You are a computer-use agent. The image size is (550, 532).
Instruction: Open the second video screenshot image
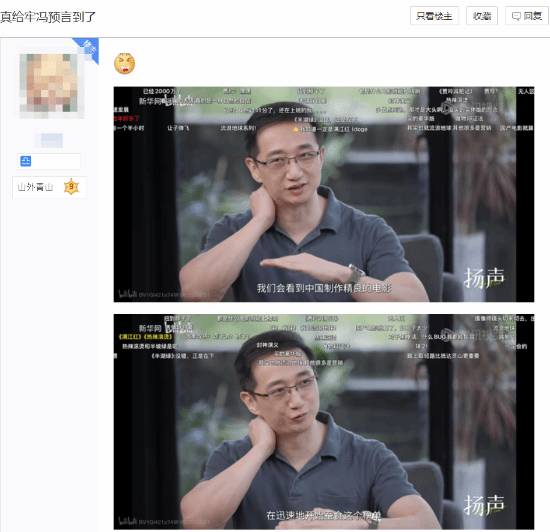click(x=323, y=422)
